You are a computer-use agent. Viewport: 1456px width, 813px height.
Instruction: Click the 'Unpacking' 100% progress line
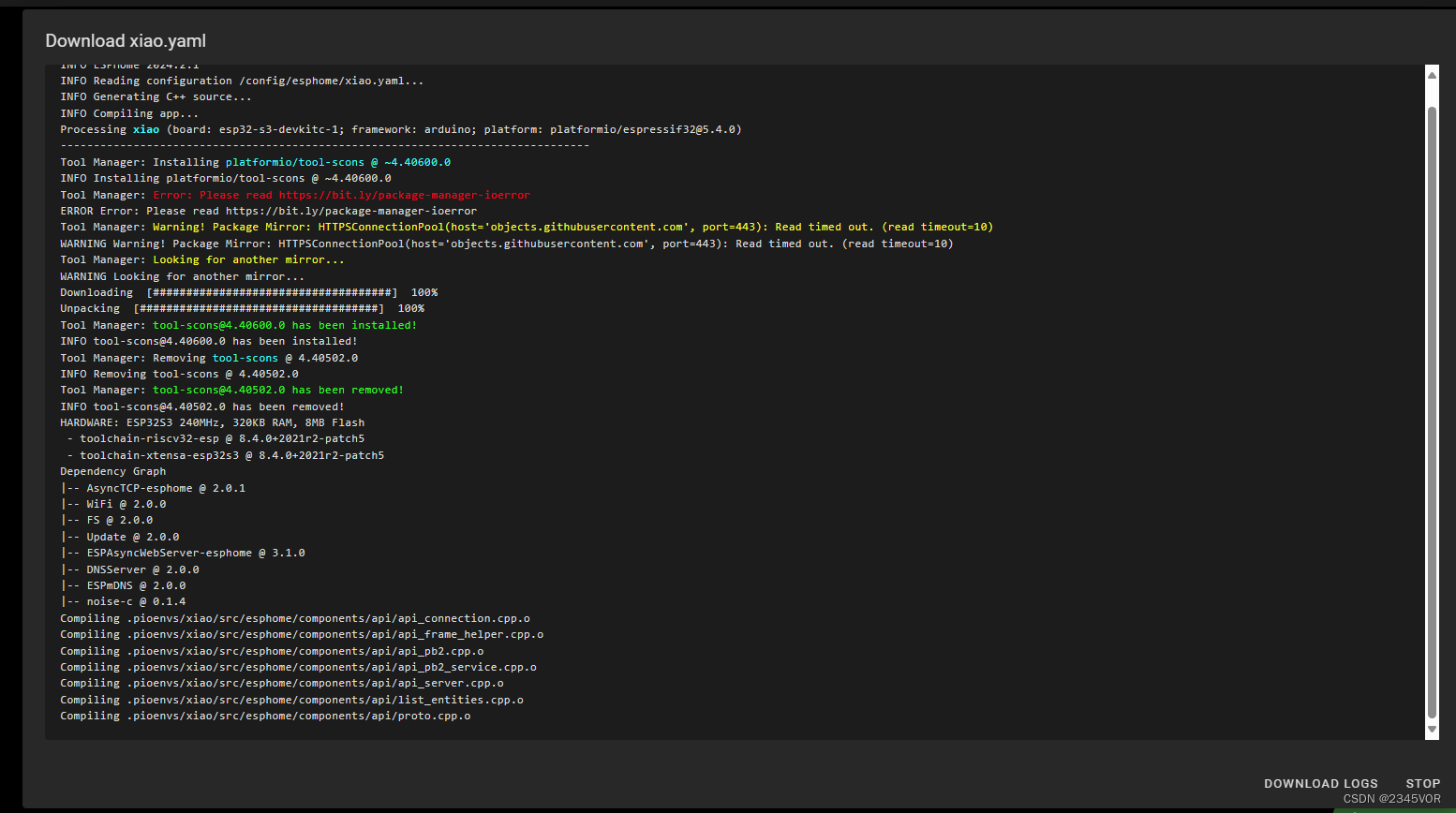243,309
